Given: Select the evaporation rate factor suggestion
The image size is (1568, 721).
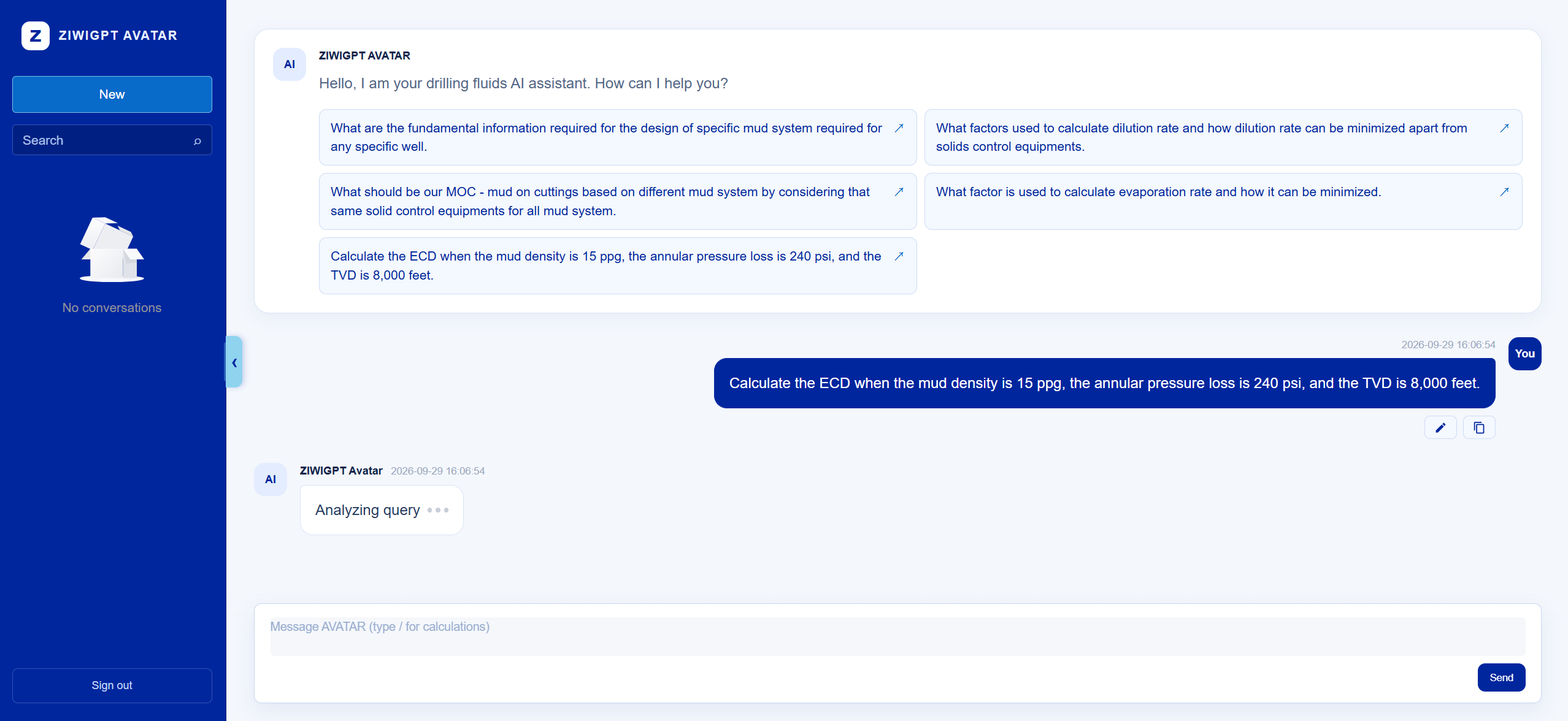Looking at the screenshot, I should (x=1223, y=202).
